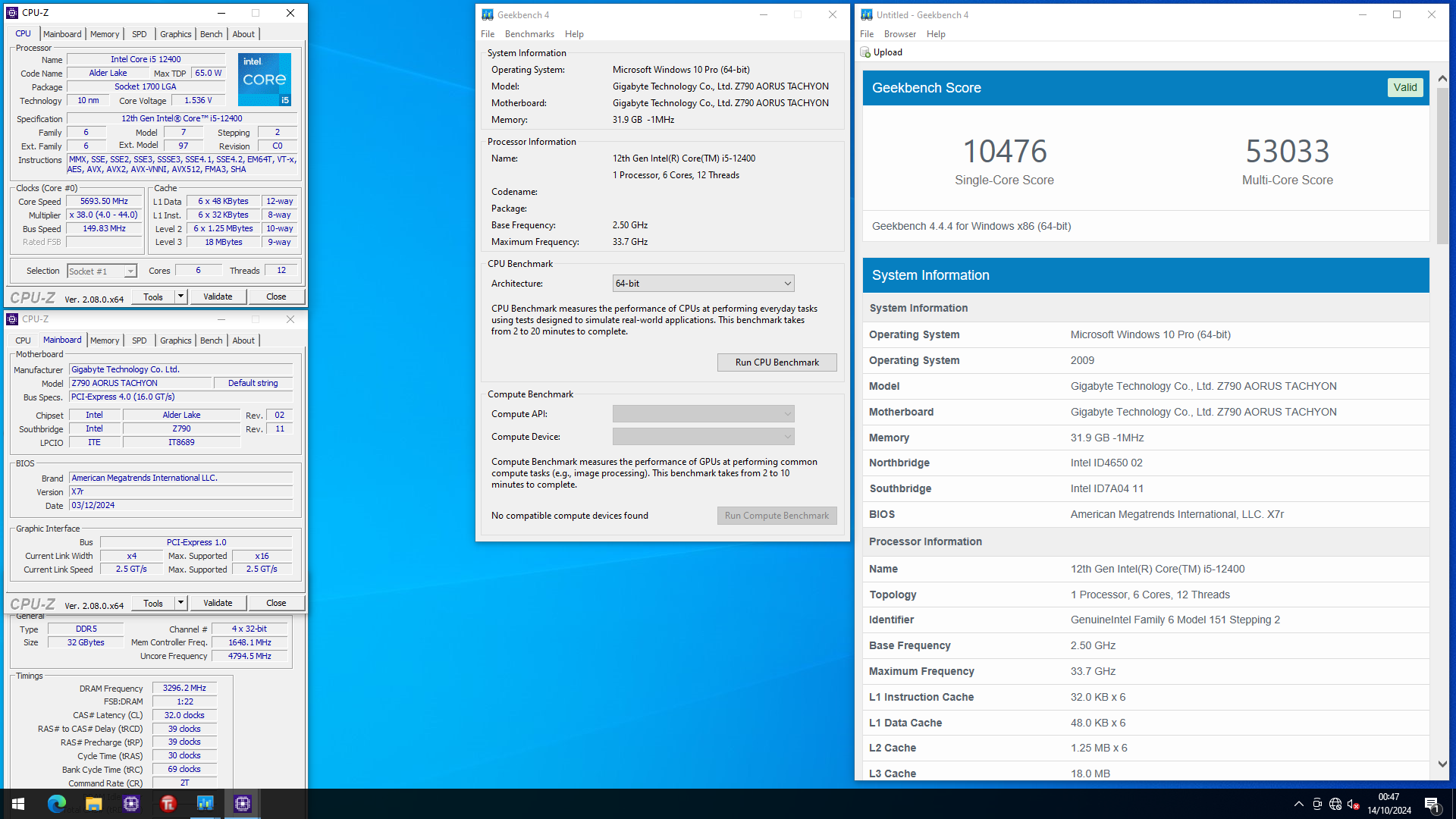1456x819 pixels.
Task: Click the Core Speed value 5693.50 MHz
Action: 105,202
